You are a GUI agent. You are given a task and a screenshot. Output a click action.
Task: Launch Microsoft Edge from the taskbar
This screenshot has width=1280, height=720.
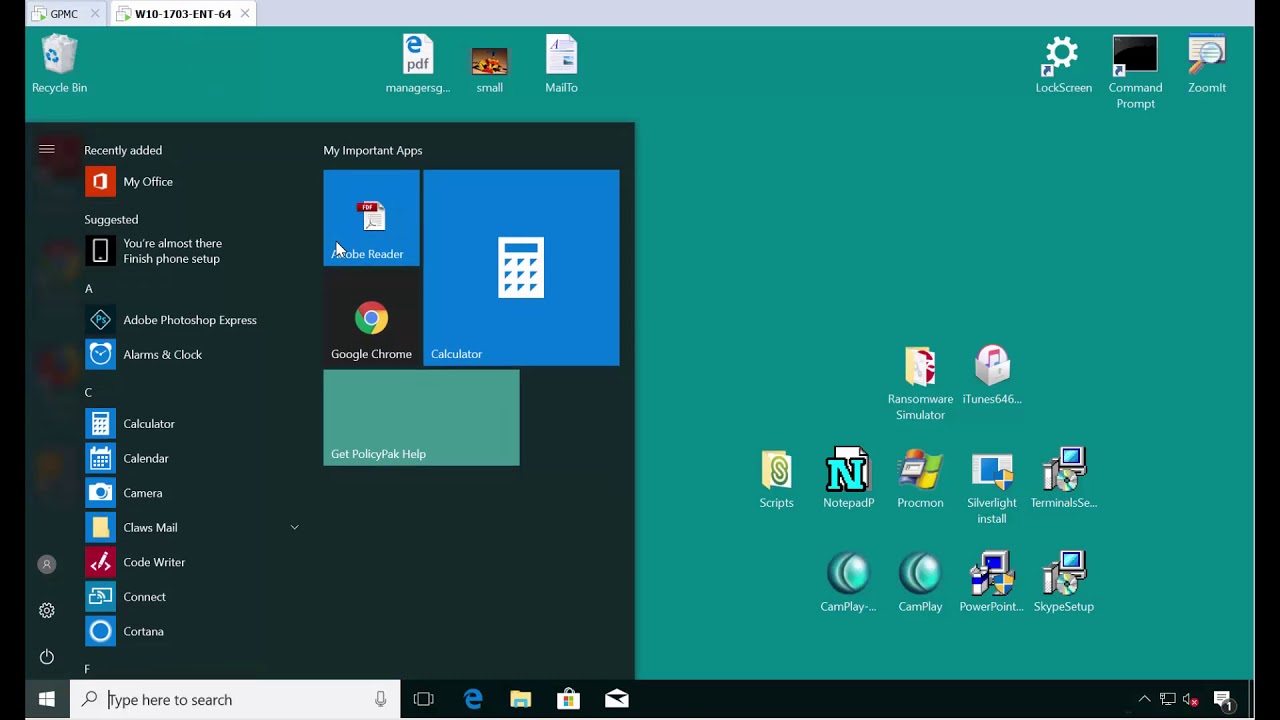pyautogui.click(x=473, y=700)
